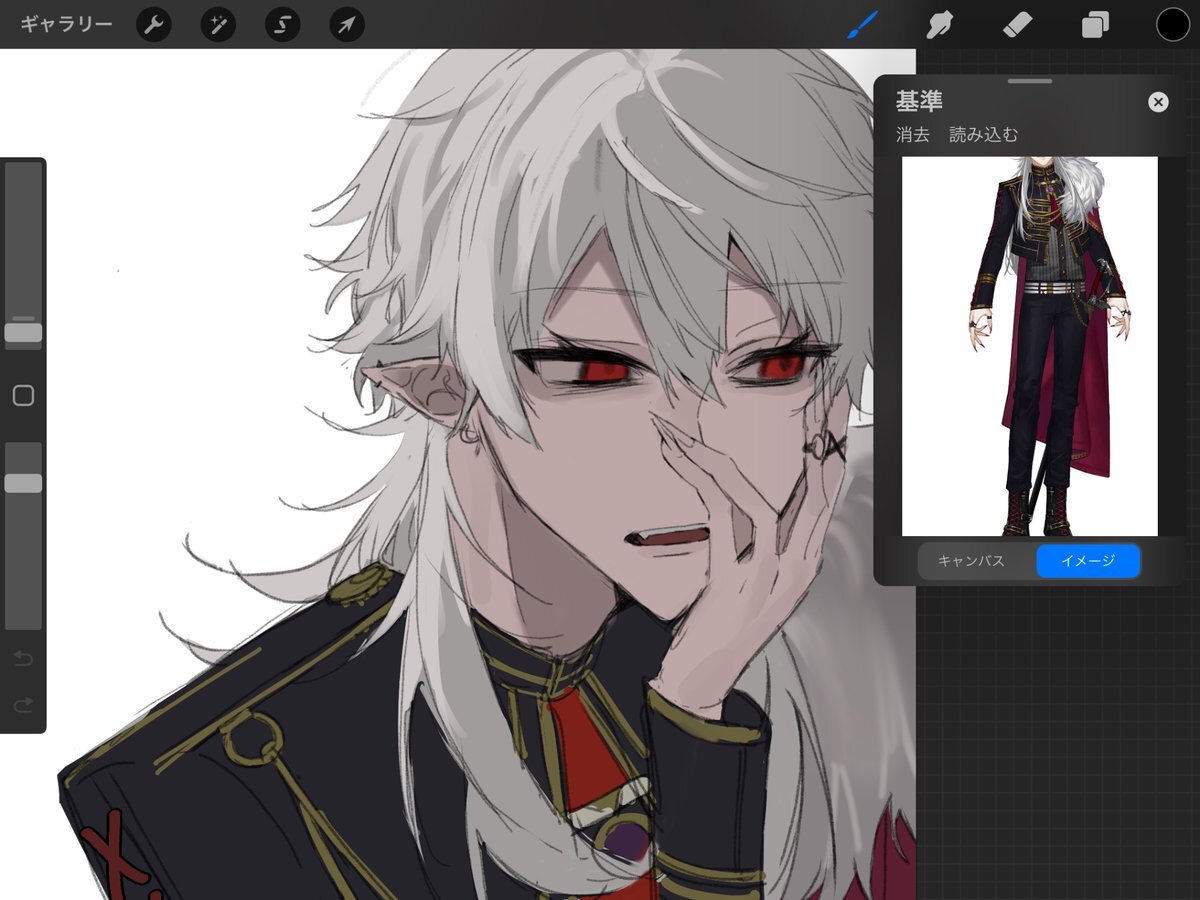Select the イメージ reference tab
The height and width of the screenshot is (900, 1200).
1088,561
